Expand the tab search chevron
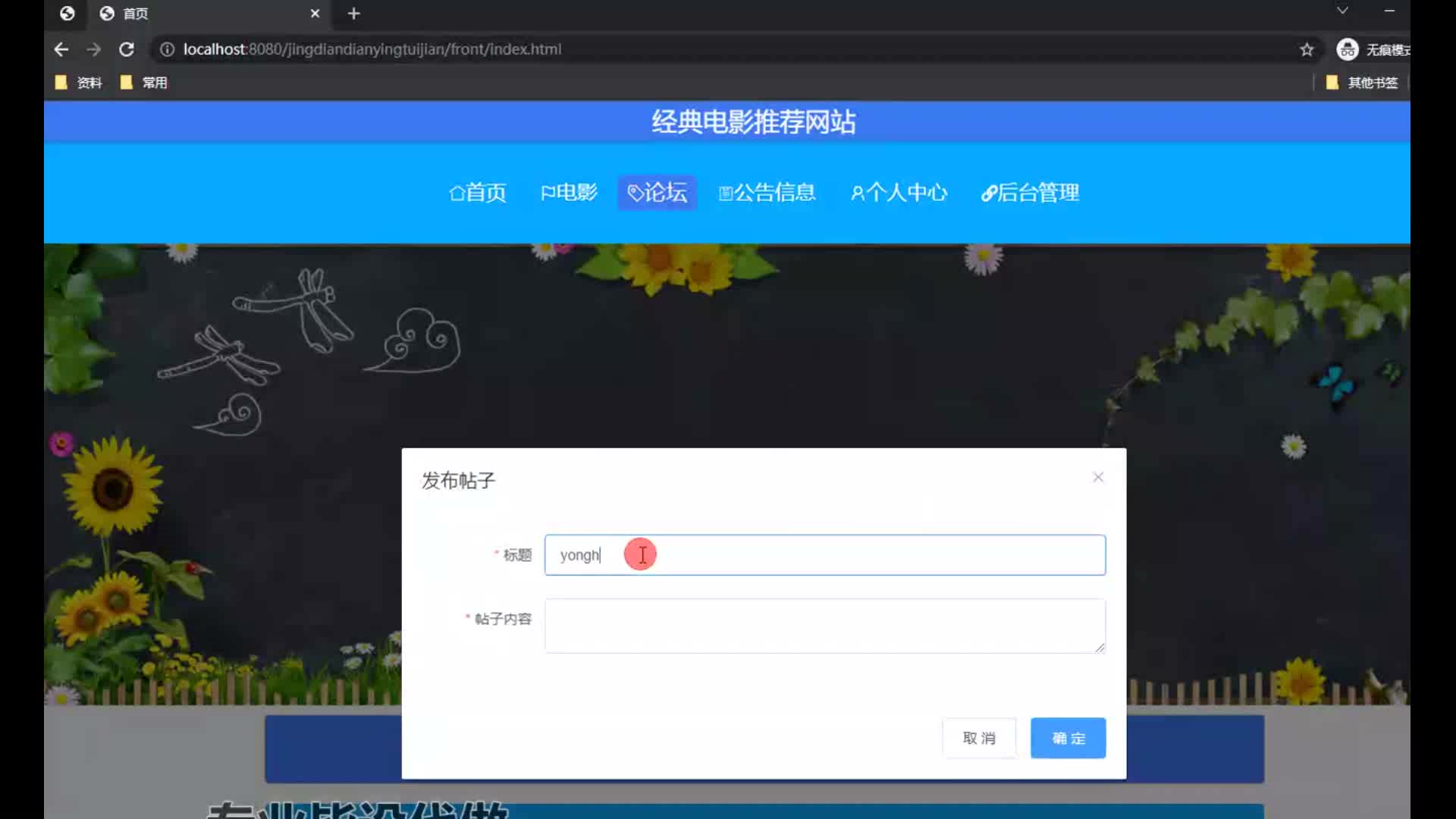The height and width of the screenshot is (819, 1456). click(x=1342, y=11)
